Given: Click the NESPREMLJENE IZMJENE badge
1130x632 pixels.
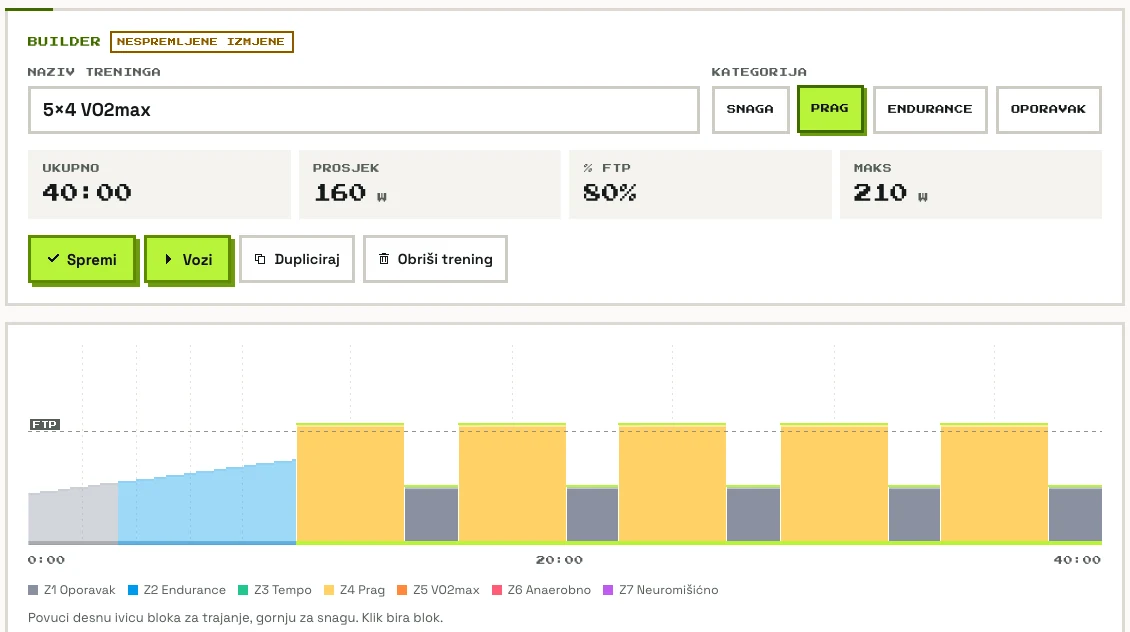Looking at the screenshot, I should click(x=202, y=42).
